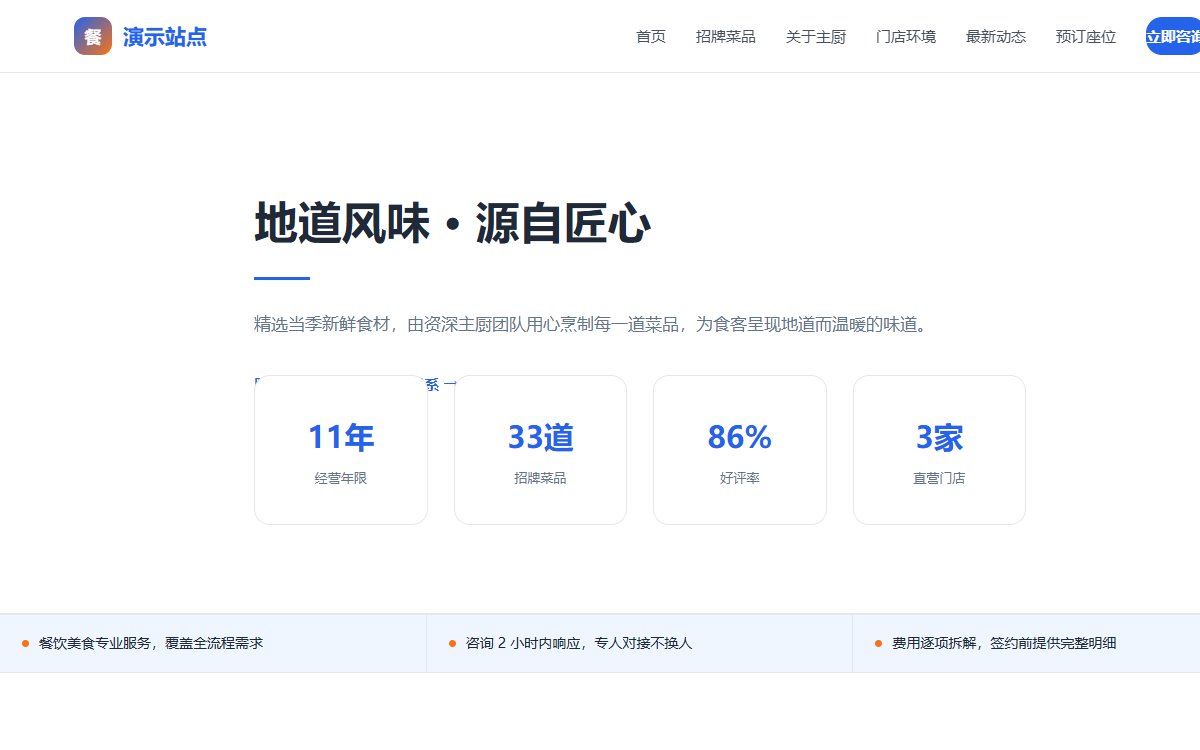Image resolution: width=1200 pixels, height=750 pixels.
Task: Click the orange 餐 logo icon
Action: (93, 37)
